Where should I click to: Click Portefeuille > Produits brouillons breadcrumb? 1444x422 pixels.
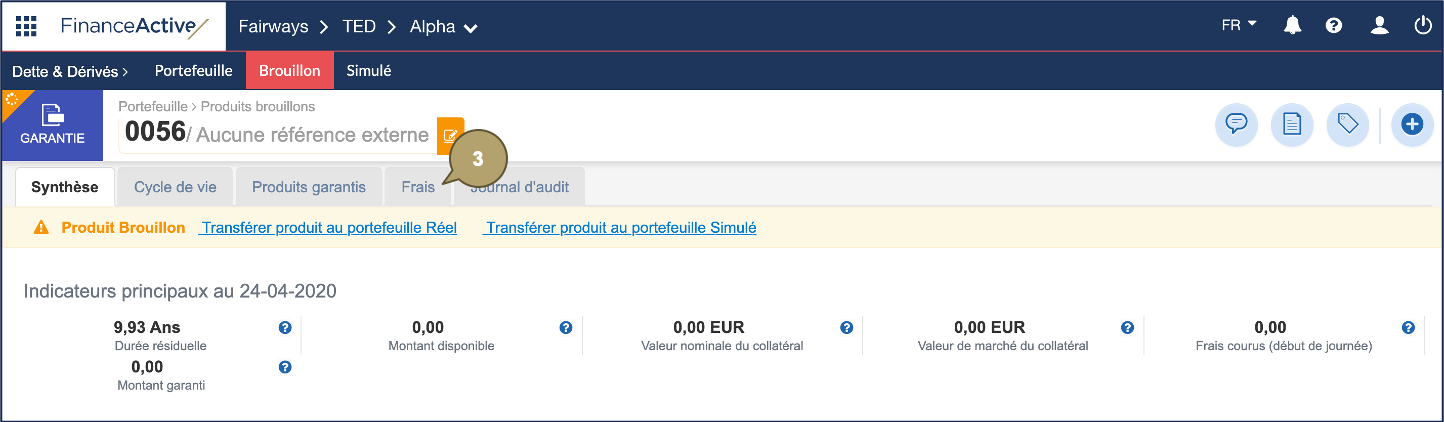click(x=216, y=106)
